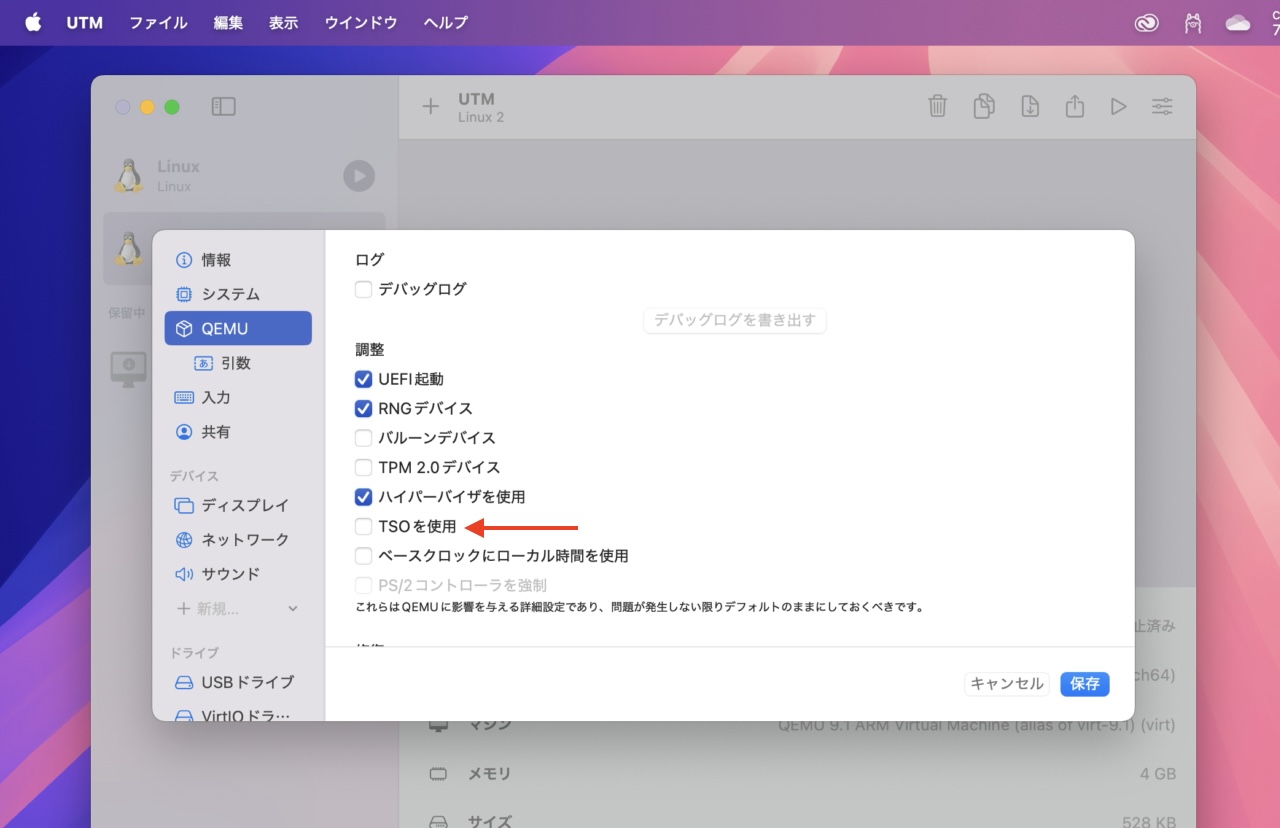Select USBドライブ in drives list
The width and height of the screenshot is (1280, 828).
point(238,682)
